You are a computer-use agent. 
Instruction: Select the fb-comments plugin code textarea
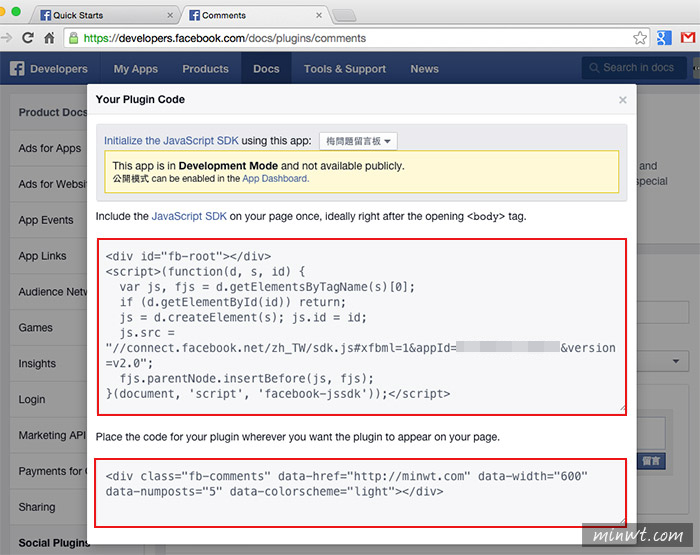pyautogui.click(x=360, y=492)
